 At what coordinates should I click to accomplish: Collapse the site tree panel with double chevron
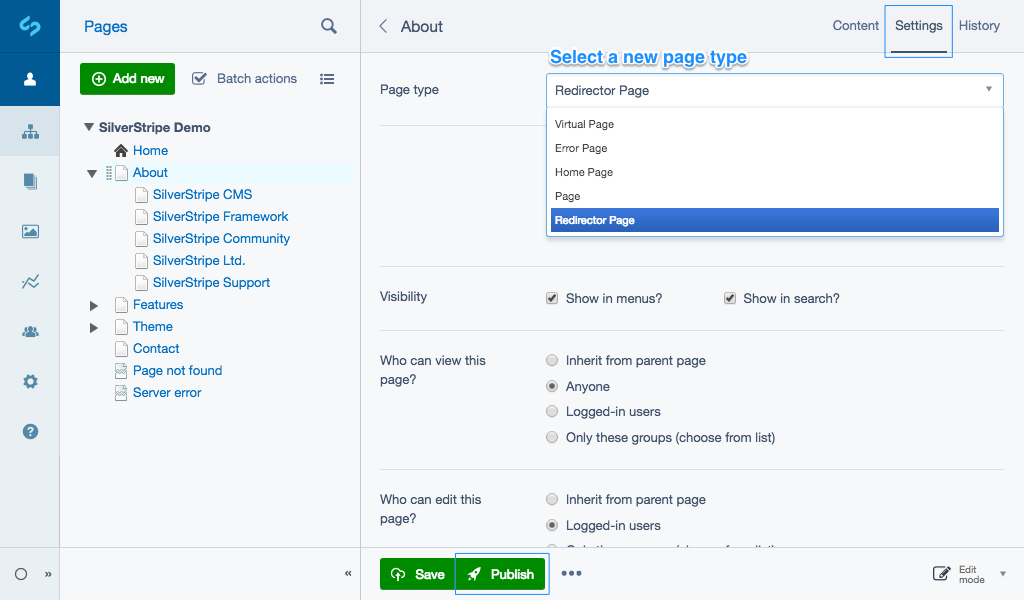[x=347, y=573]
